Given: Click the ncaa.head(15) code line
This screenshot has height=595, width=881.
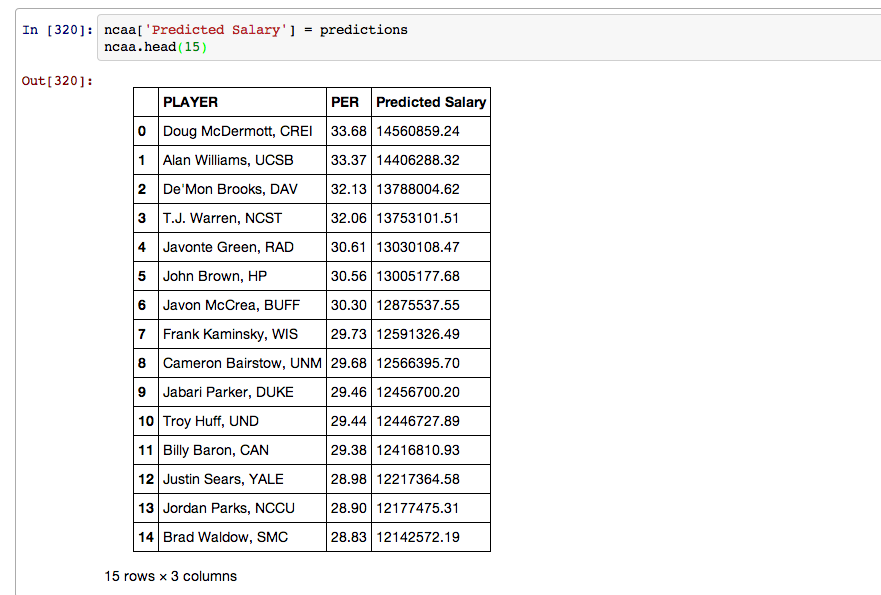Looking at the screenshot, I should click(156, 47).
